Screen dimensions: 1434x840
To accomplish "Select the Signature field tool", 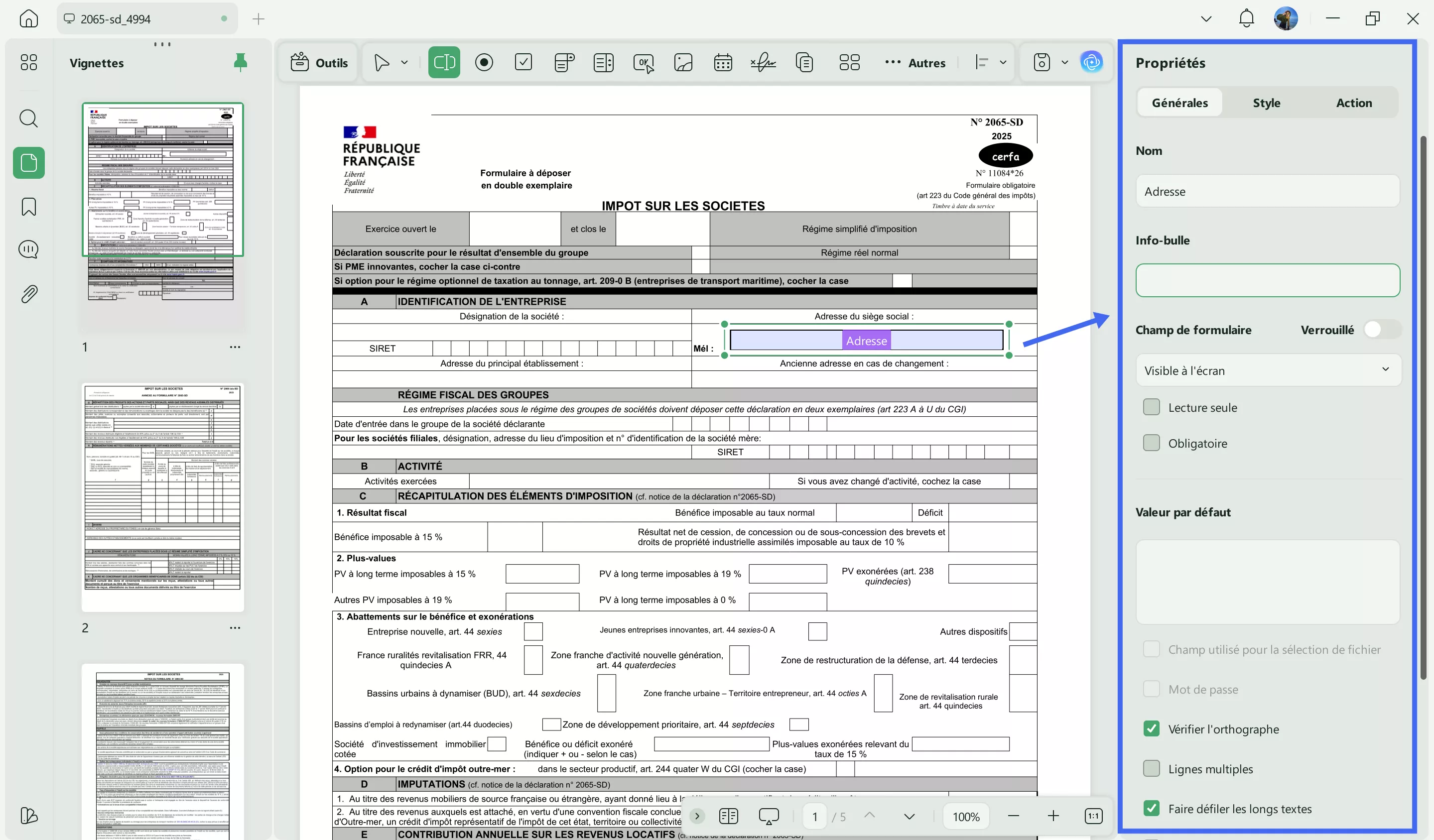I will click(763, 62).
